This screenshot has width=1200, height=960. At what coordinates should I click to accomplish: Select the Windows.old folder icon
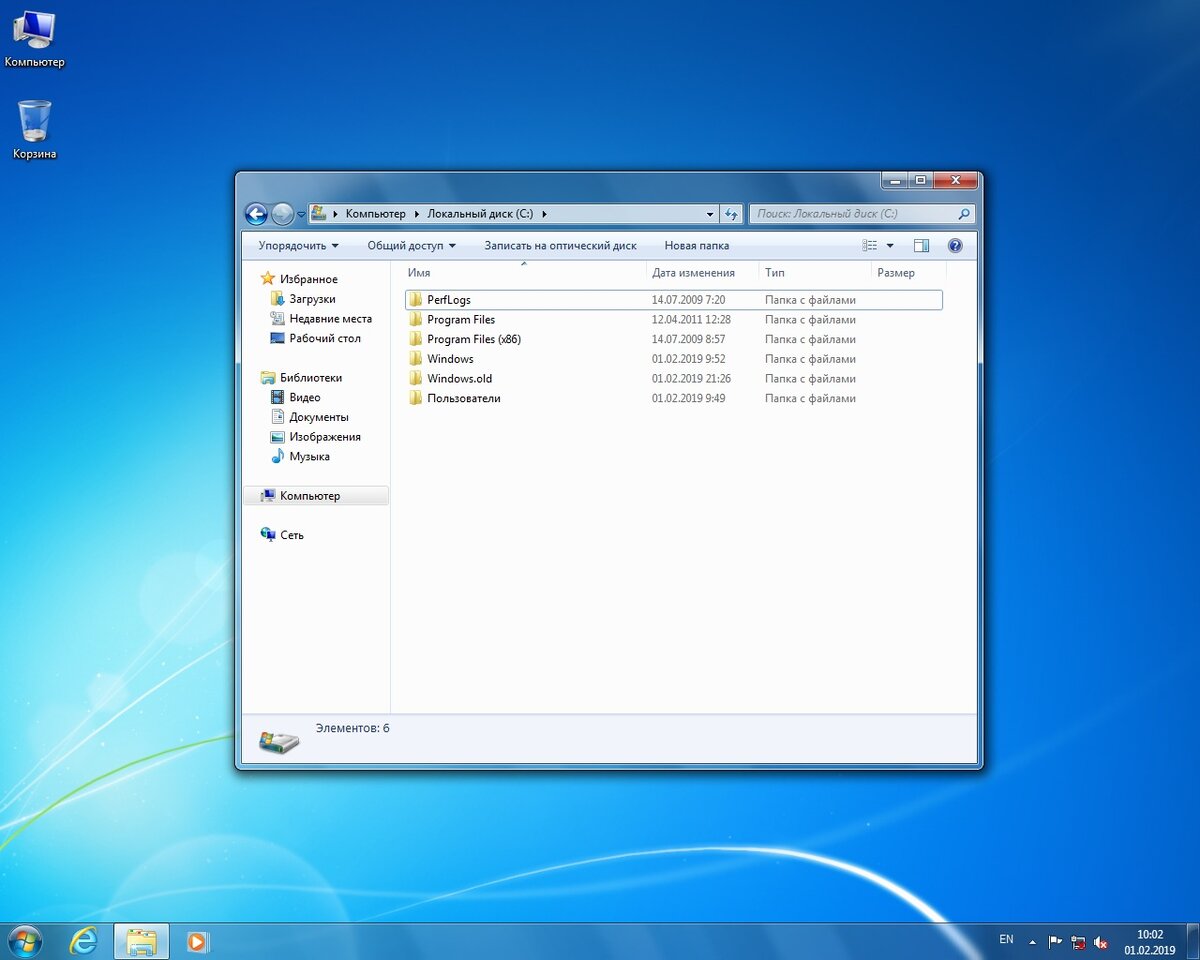[415, 378]
